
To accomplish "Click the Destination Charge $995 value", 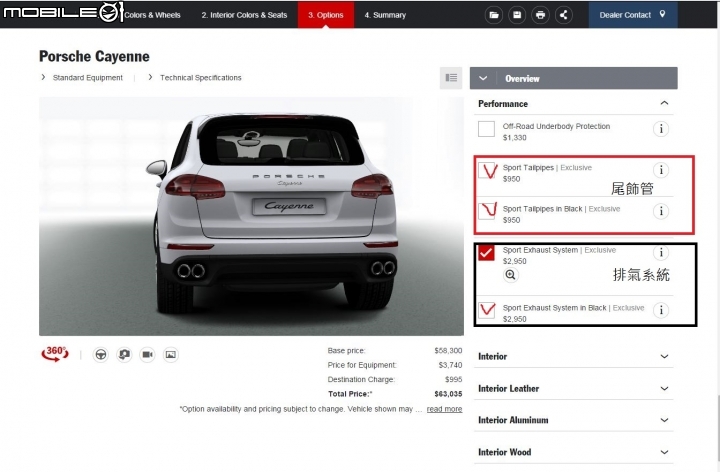I will pyautogui.click(x=453, y=379).
